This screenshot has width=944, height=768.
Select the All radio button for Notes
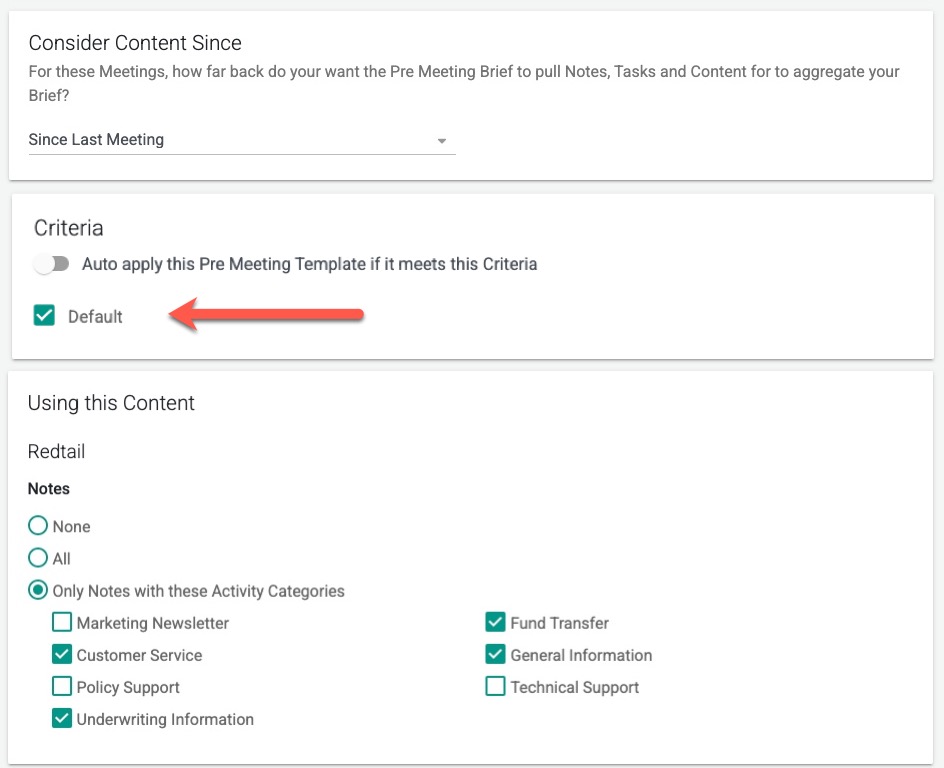tap(38, 558)
